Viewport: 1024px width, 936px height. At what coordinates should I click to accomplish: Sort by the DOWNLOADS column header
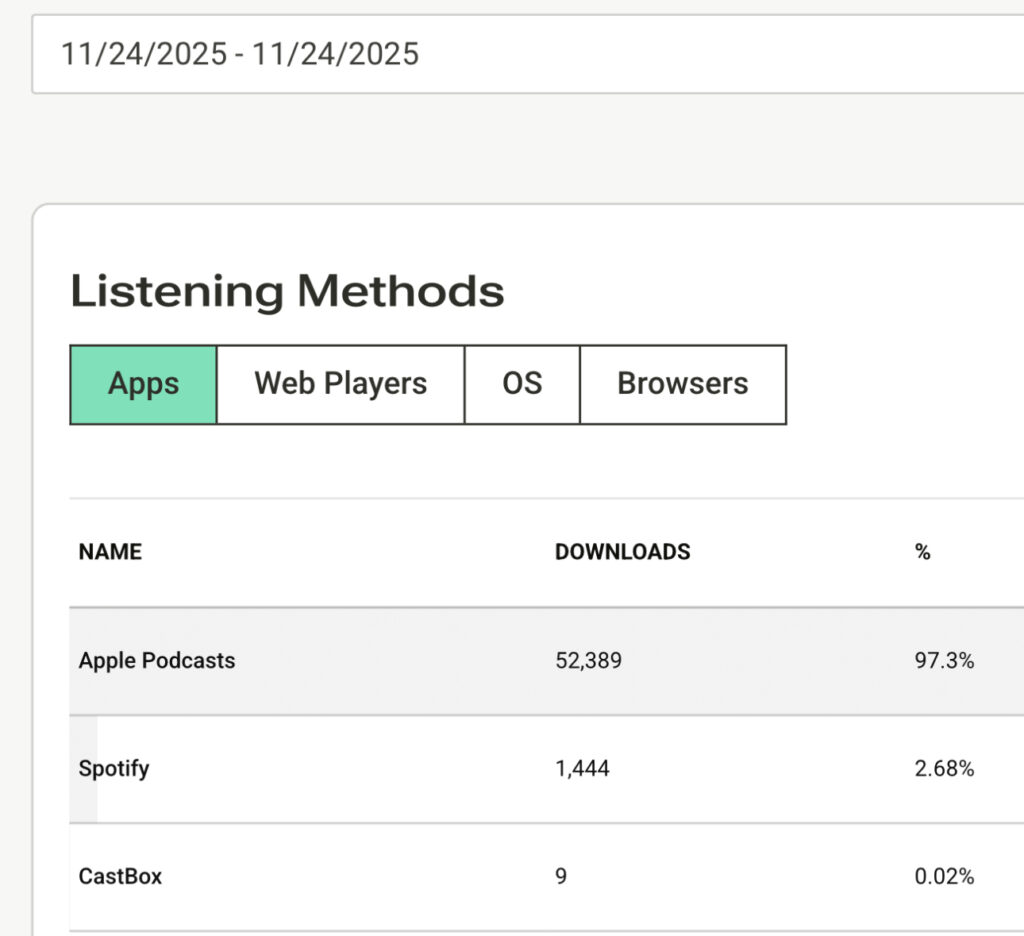pyautogui.click(x=622, y=552)
